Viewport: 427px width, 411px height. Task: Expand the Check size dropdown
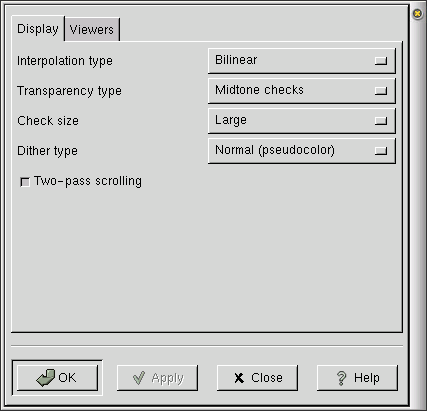point(302,121)
